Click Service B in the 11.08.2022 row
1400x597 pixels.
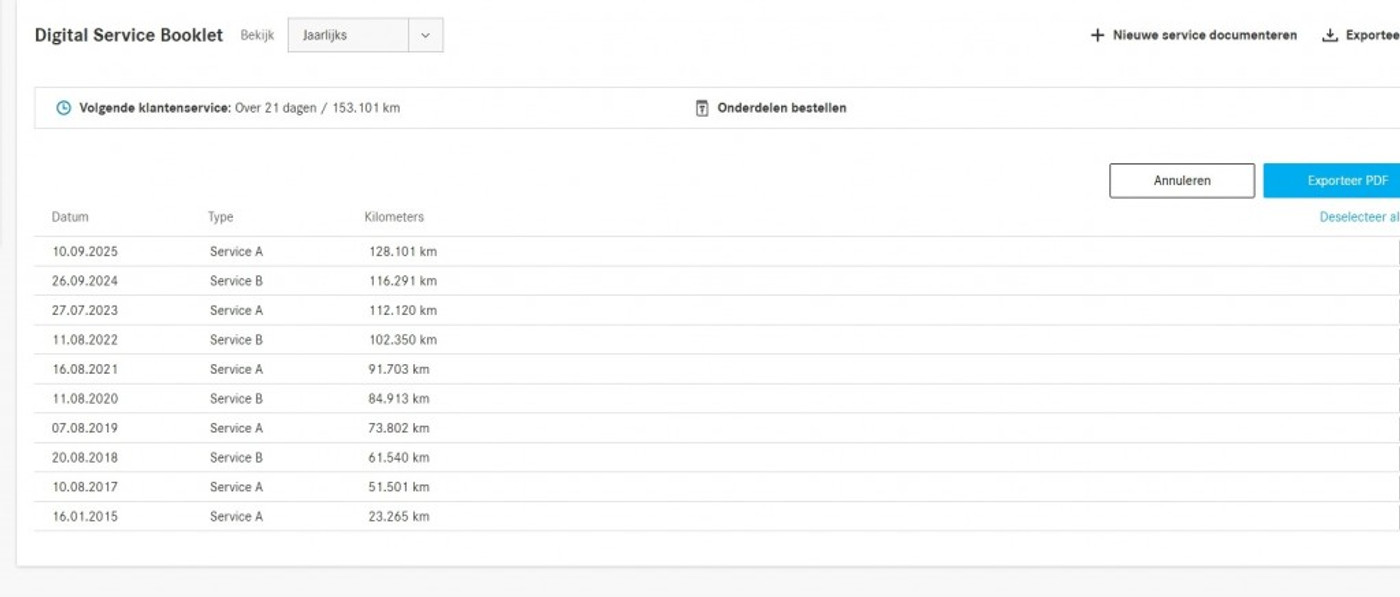pos(236,340)
